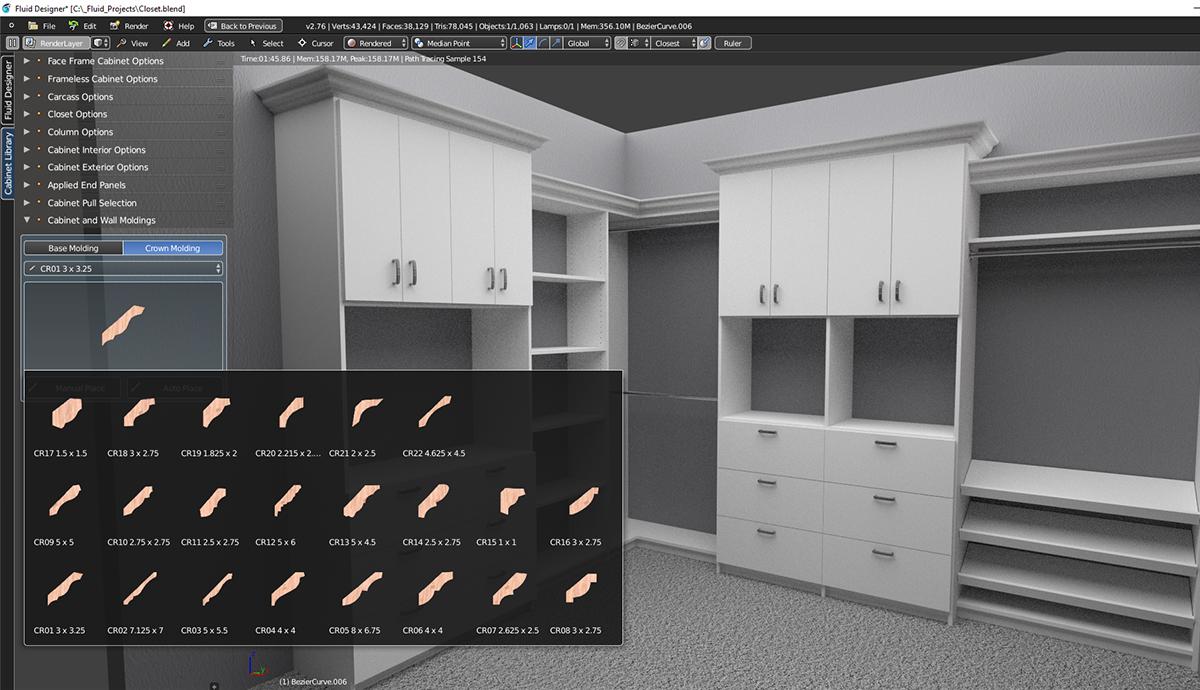The height and width of the screenshot is (690, 1200).
Task: Open the Select menu
Action: point(266,43)
